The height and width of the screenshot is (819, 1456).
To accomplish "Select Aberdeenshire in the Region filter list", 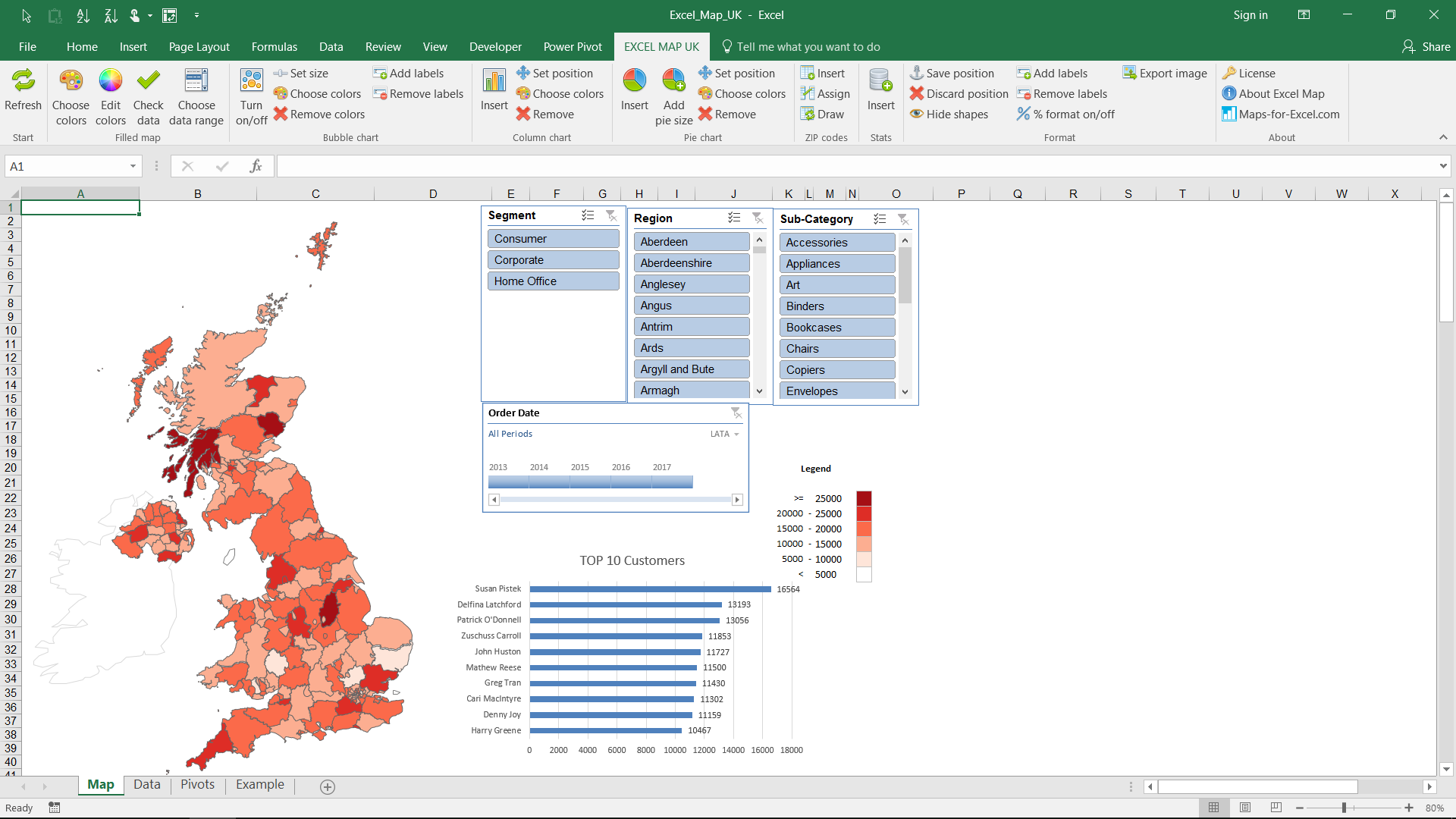I will click(x=691, y=263).
